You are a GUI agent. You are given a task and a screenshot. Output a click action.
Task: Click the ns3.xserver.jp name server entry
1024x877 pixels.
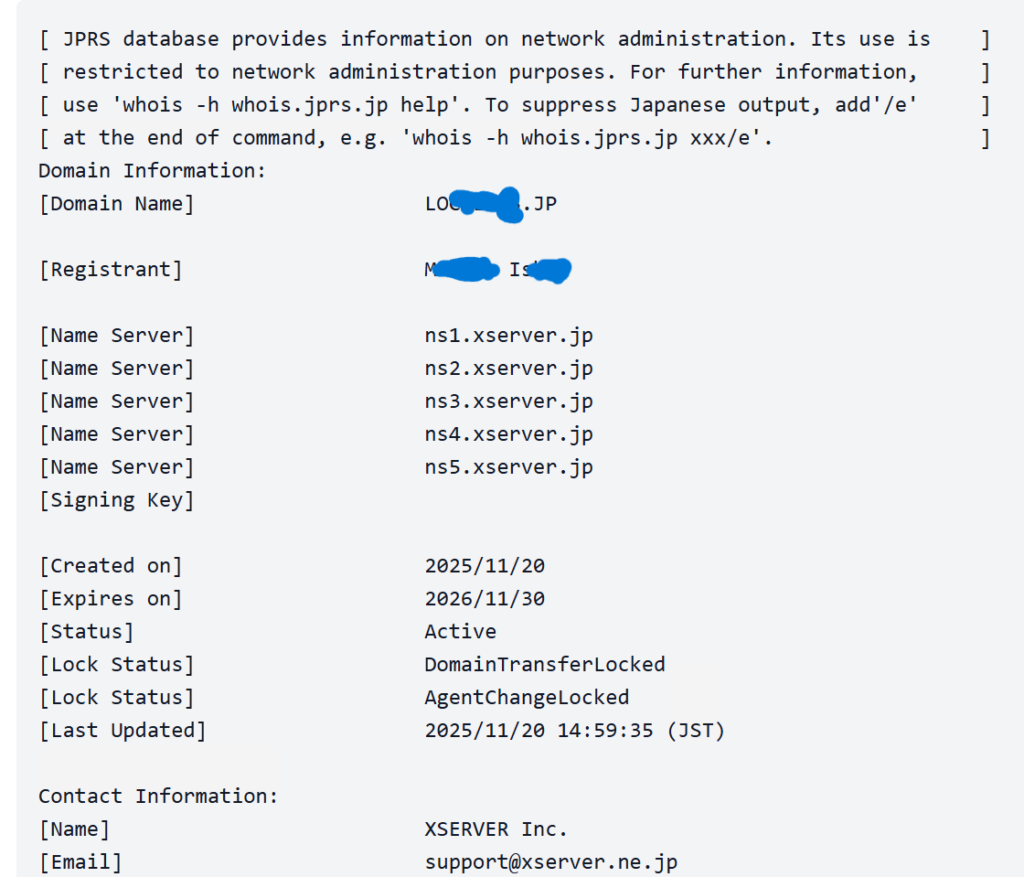[509, 402]
